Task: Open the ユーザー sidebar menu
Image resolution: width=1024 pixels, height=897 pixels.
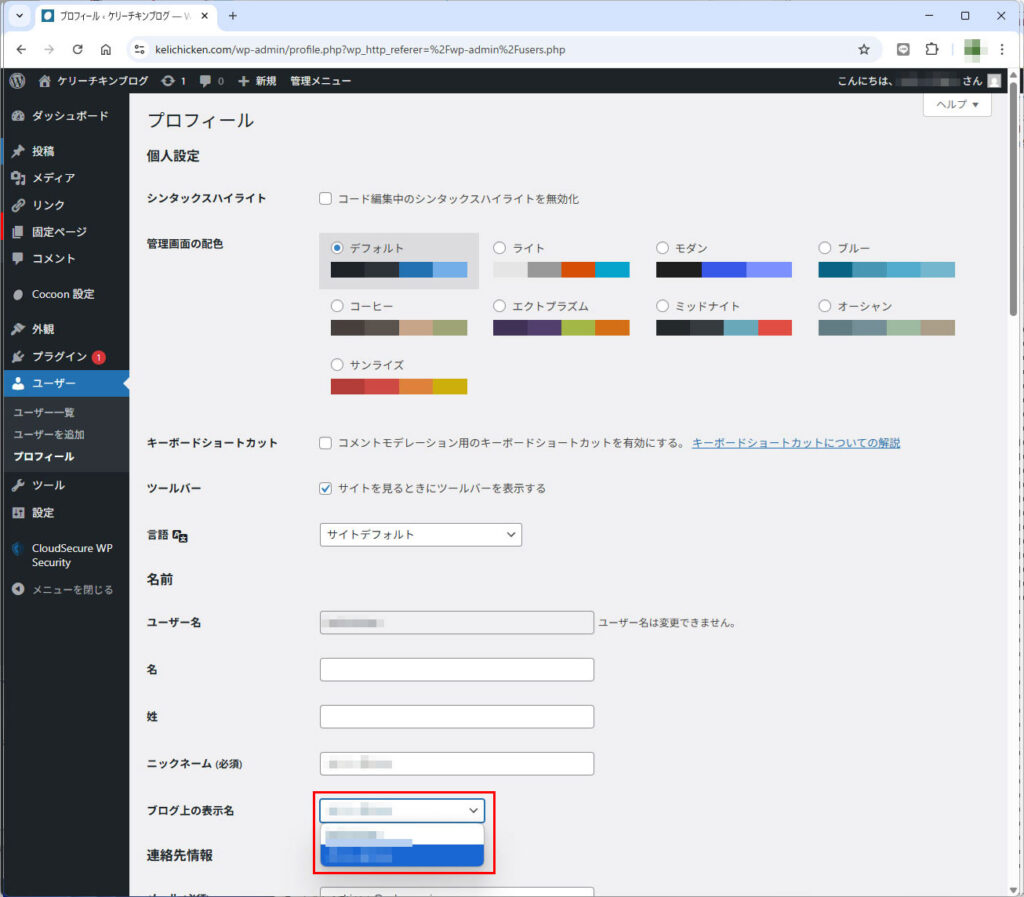Action: [x=65, y=383]
